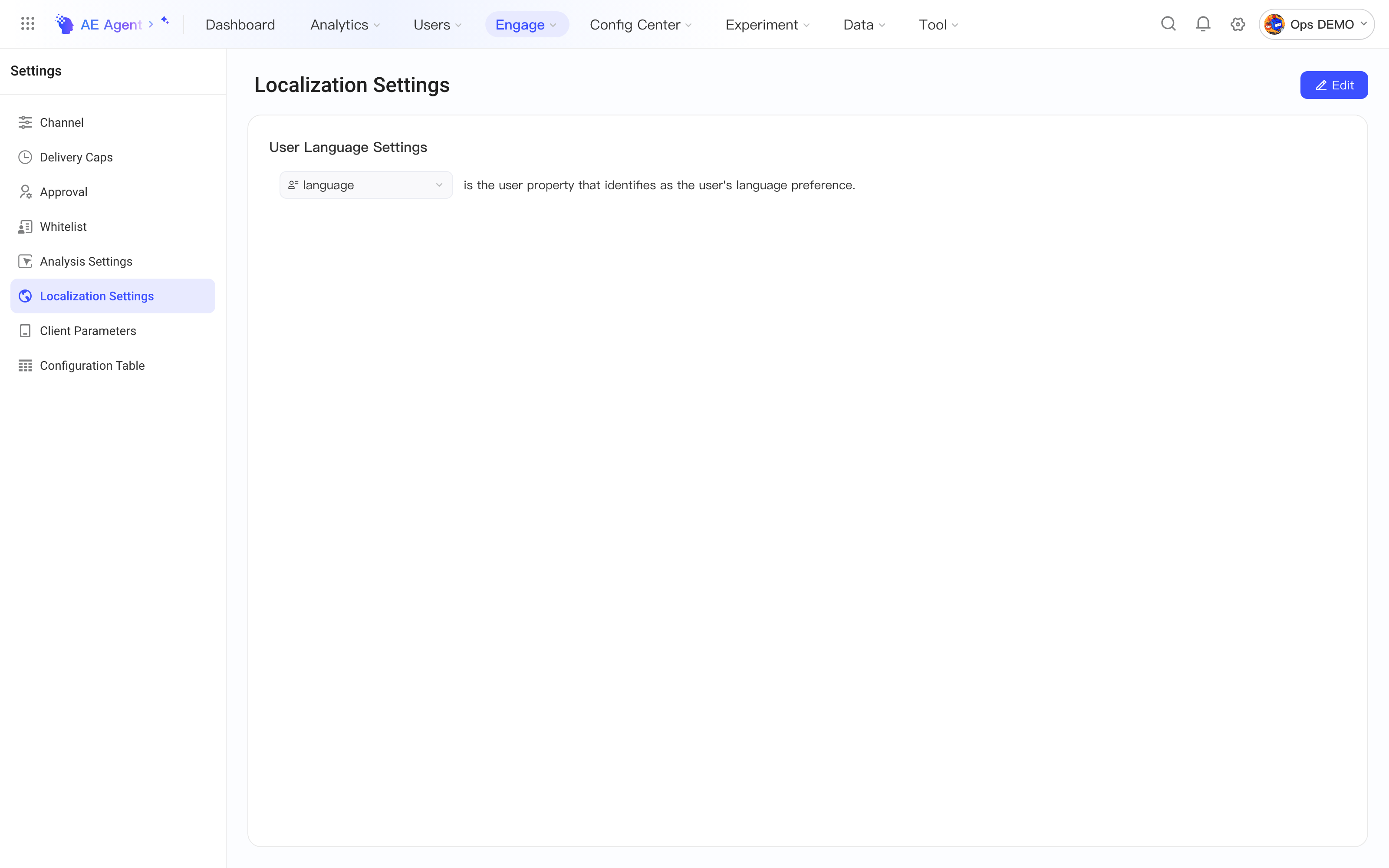Open Configuration Table page
Viewport: 1389px width, 868px height.
[112, 366]
